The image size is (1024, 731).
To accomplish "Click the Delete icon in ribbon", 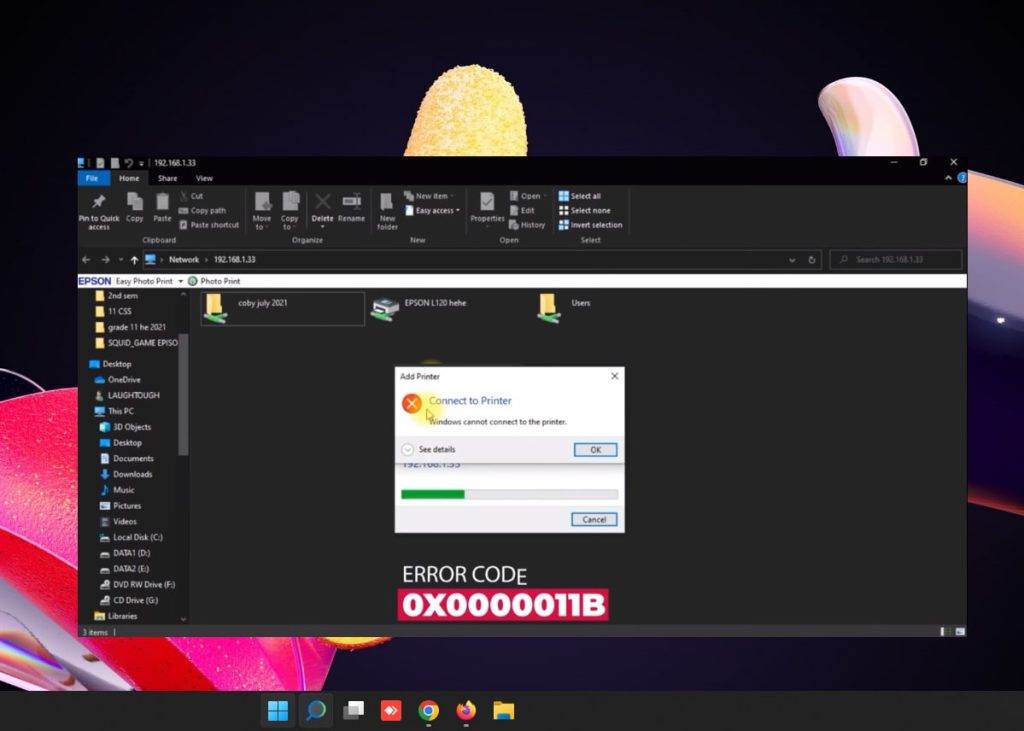I will (x=322, y=204).
